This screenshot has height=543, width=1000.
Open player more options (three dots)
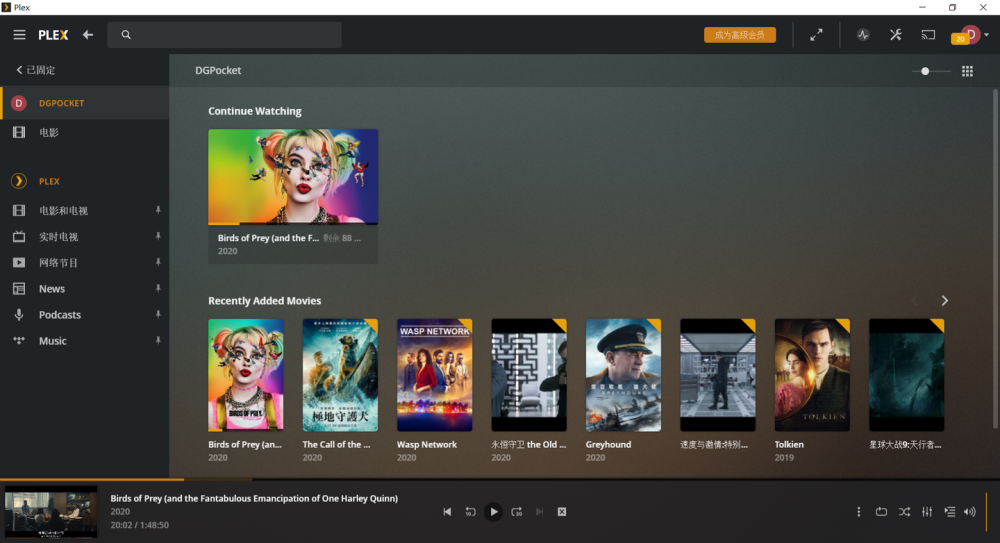click(x=858, y=512)
